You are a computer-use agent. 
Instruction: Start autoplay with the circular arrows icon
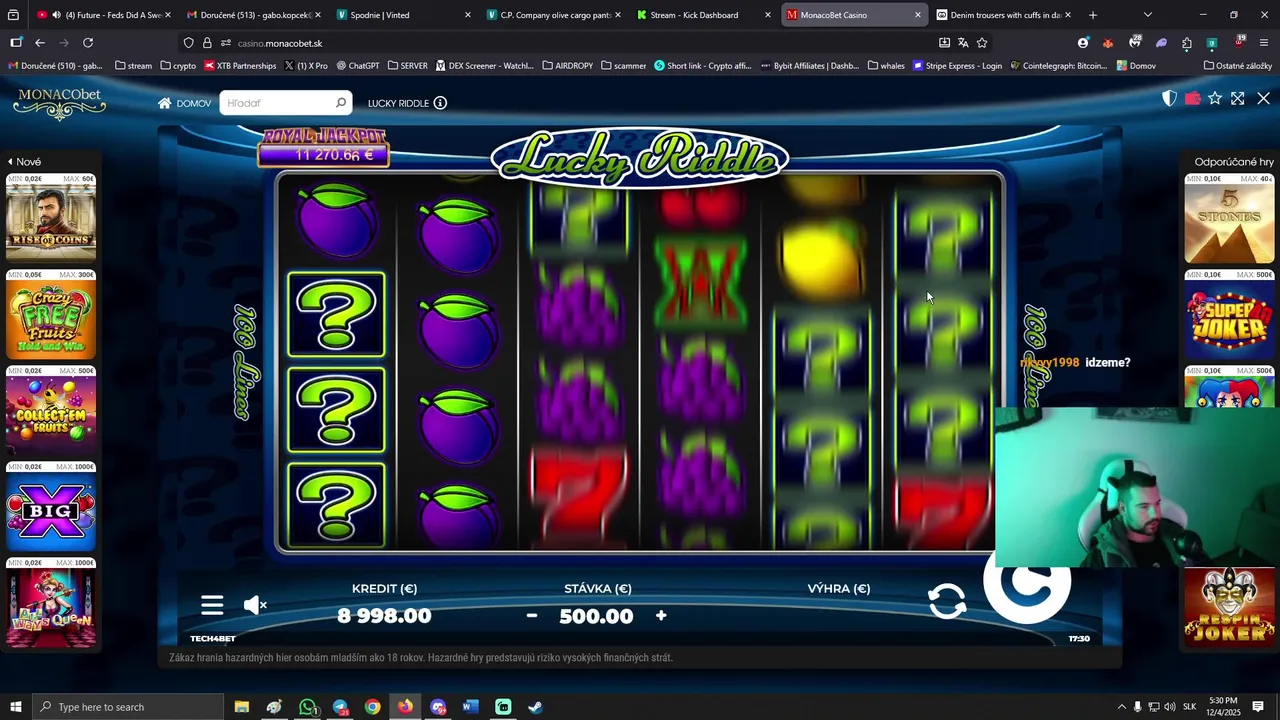[947, 601]
